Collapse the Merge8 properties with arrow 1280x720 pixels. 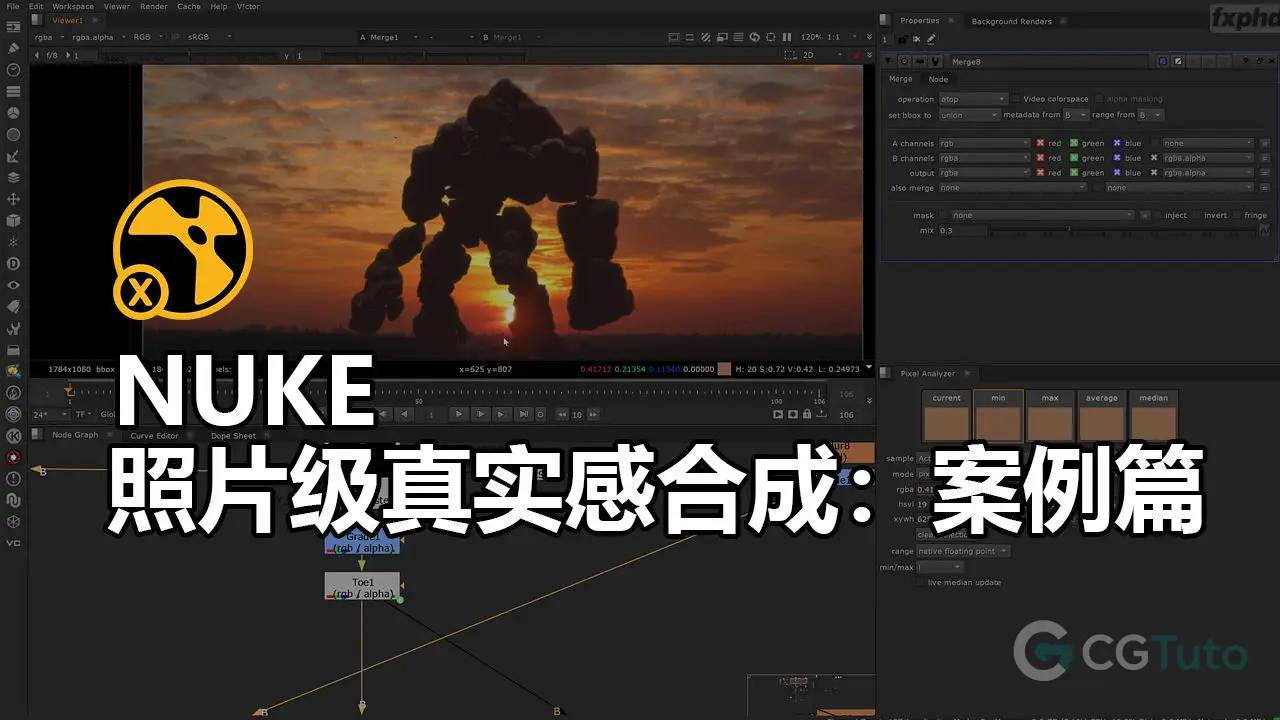[890, 62]
